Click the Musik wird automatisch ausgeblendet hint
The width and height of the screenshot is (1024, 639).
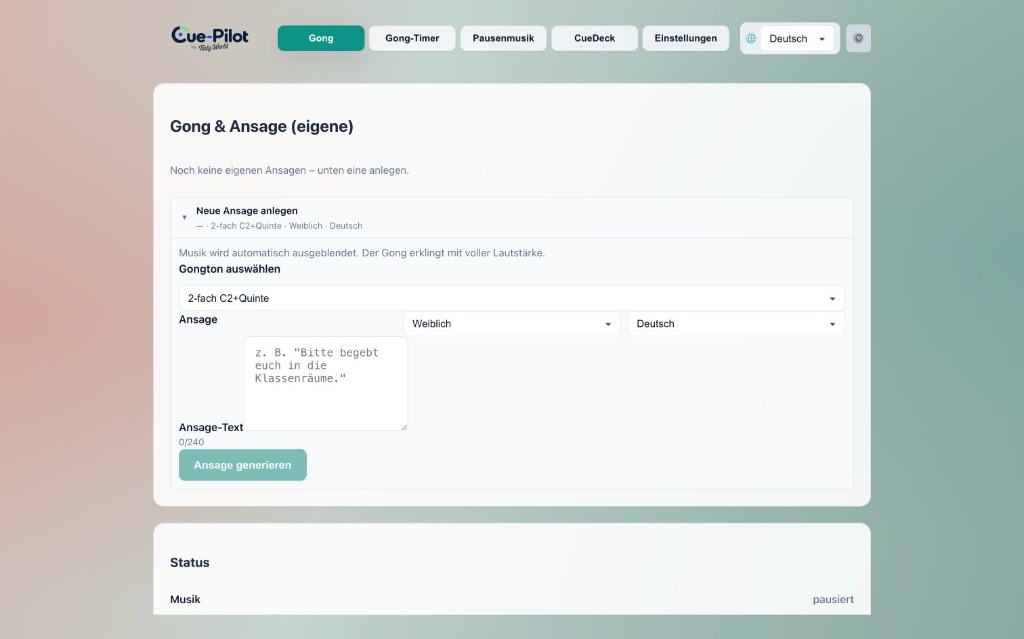362,253
